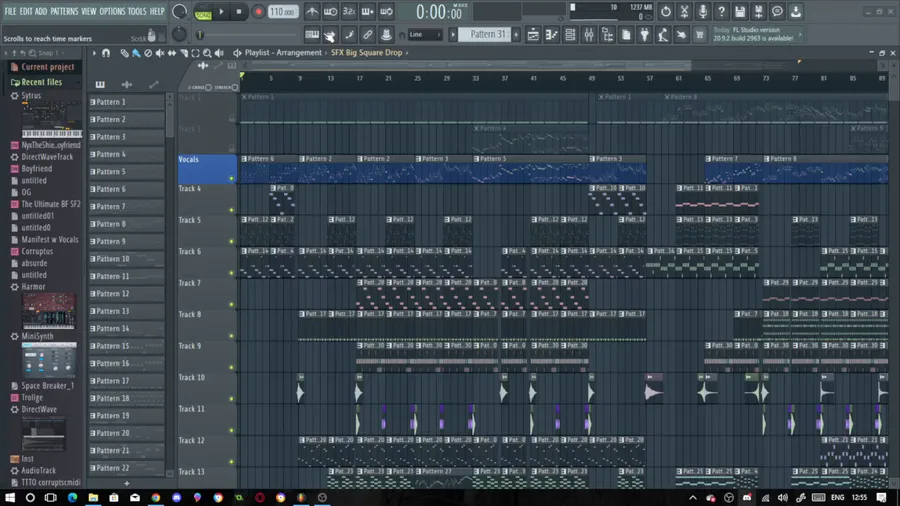Open the Mixer view icon

coord(589,35)
